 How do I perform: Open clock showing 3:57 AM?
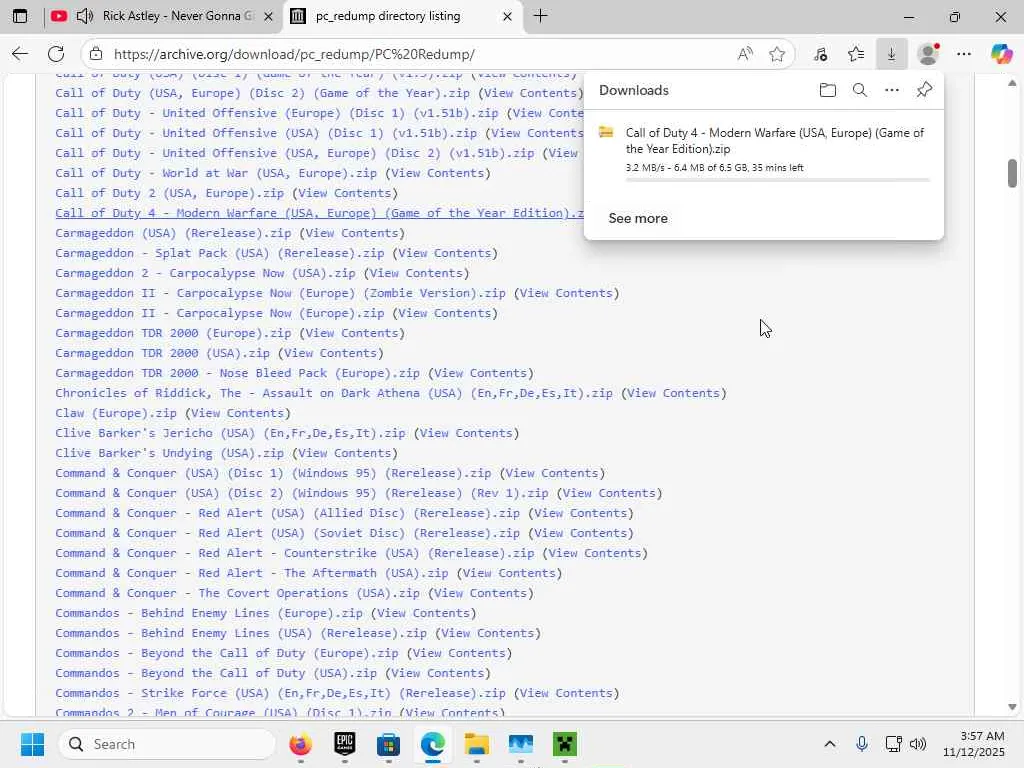[x=973, y=744]
